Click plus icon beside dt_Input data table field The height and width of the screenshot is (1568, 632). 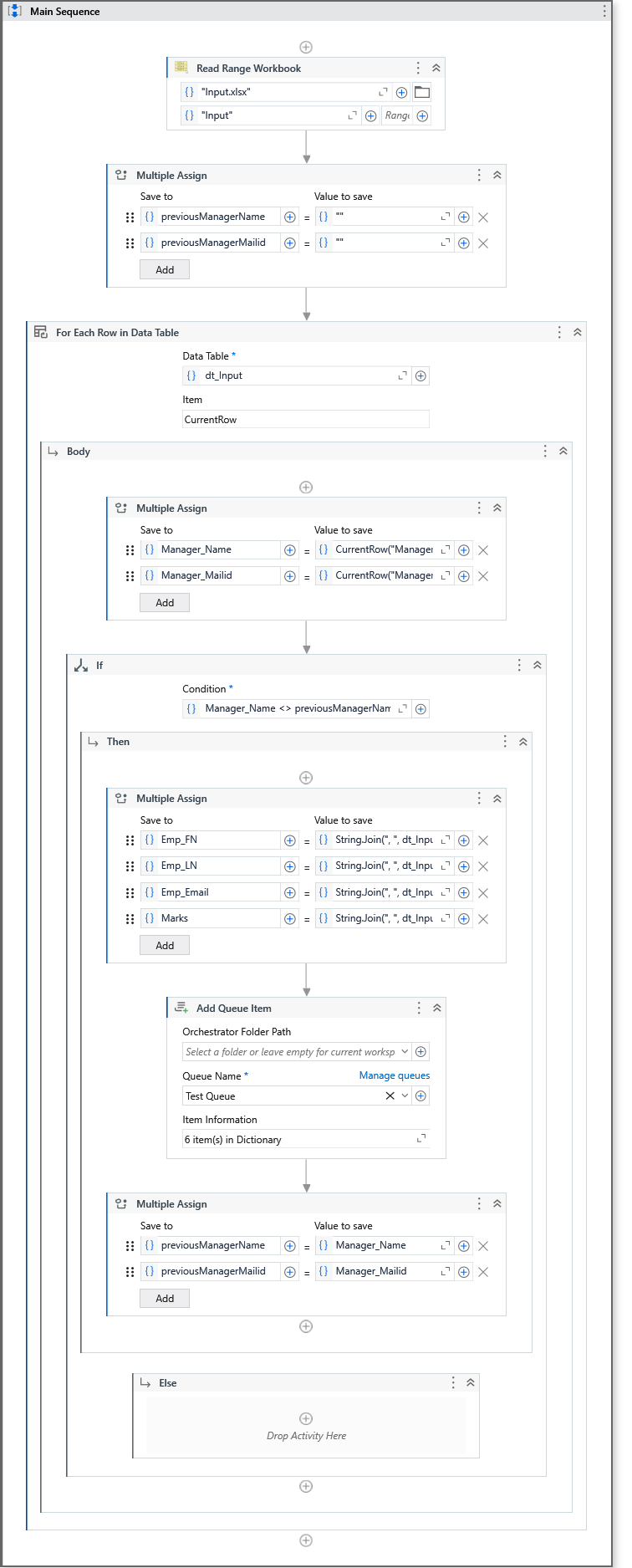click(421, 376)
